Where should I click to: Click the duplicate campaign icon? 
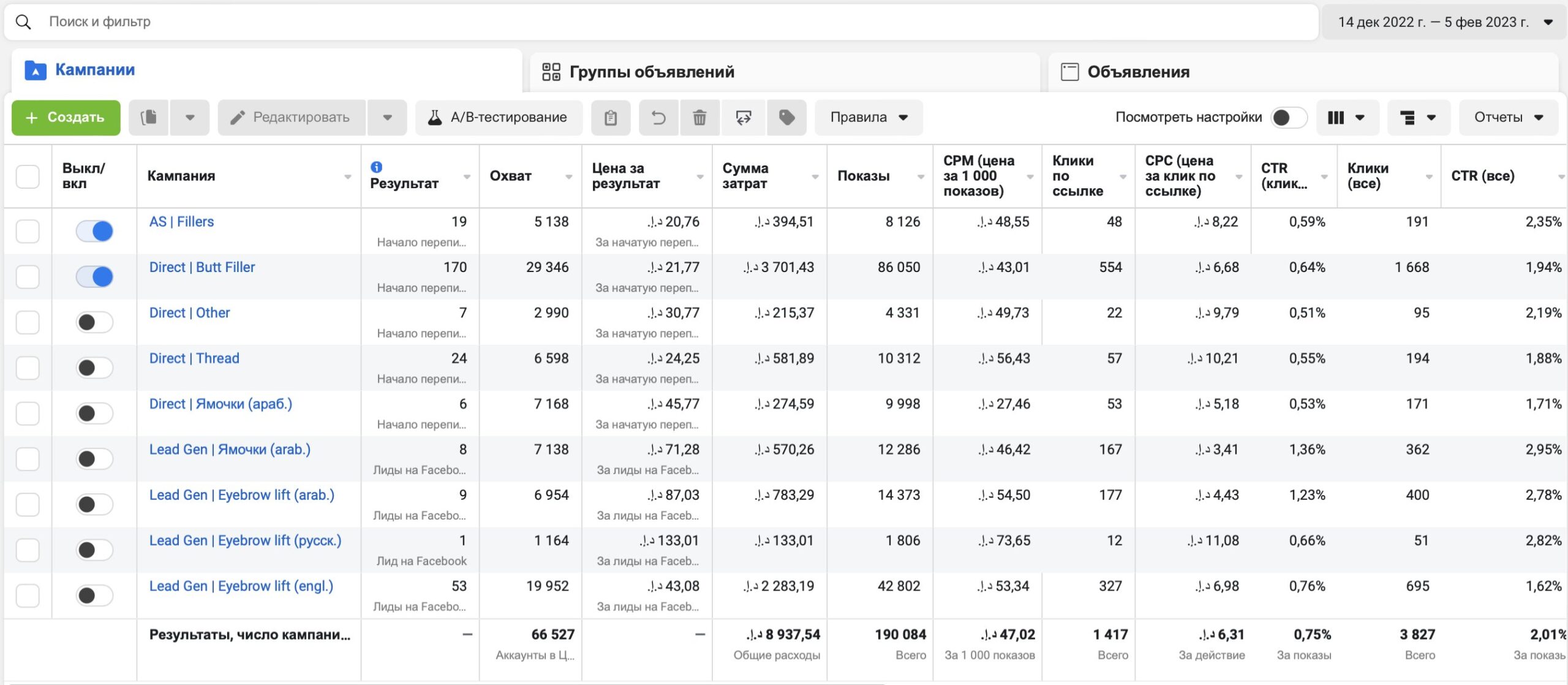(148, 117)
